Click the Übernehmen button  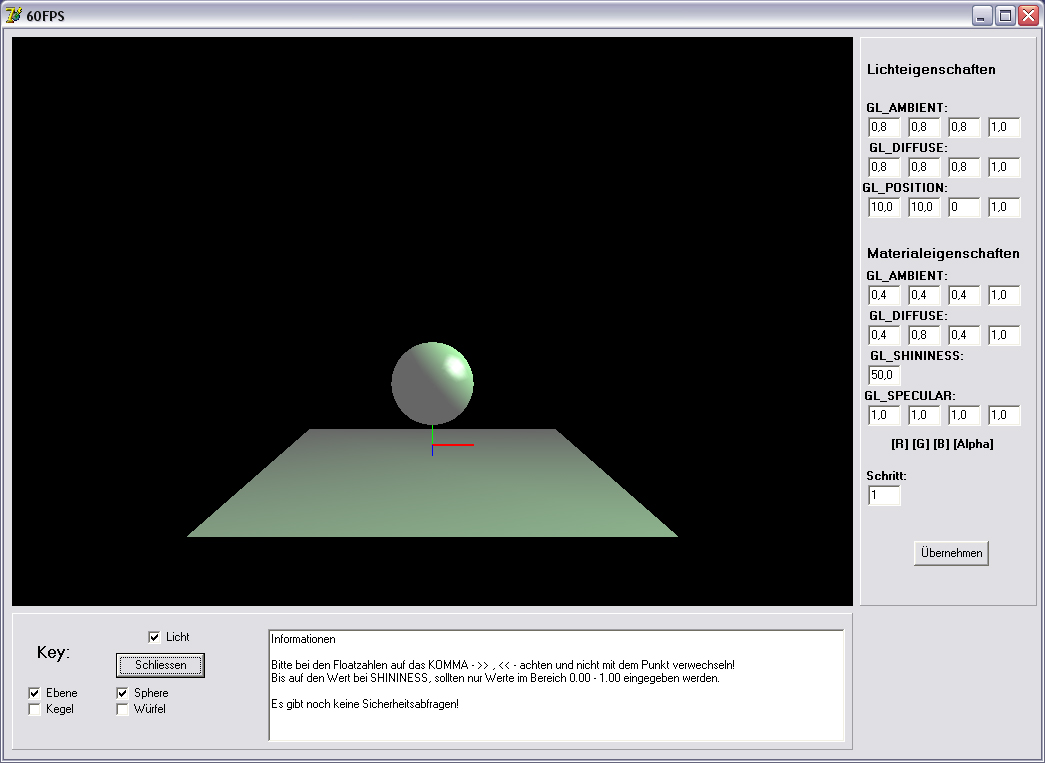tap(950, 553)
